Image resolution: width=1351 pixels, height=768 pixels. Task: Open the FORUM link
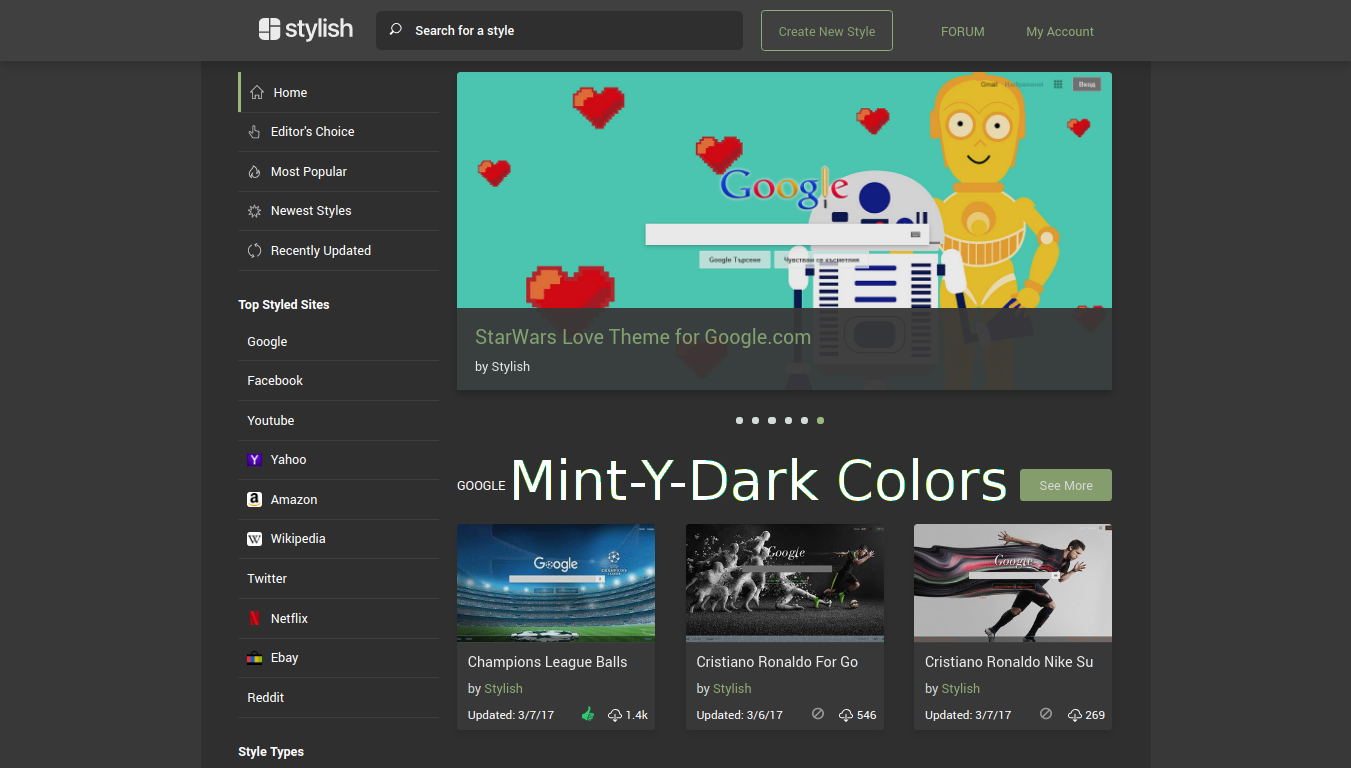pyautogui.click(x=963, y=31)
